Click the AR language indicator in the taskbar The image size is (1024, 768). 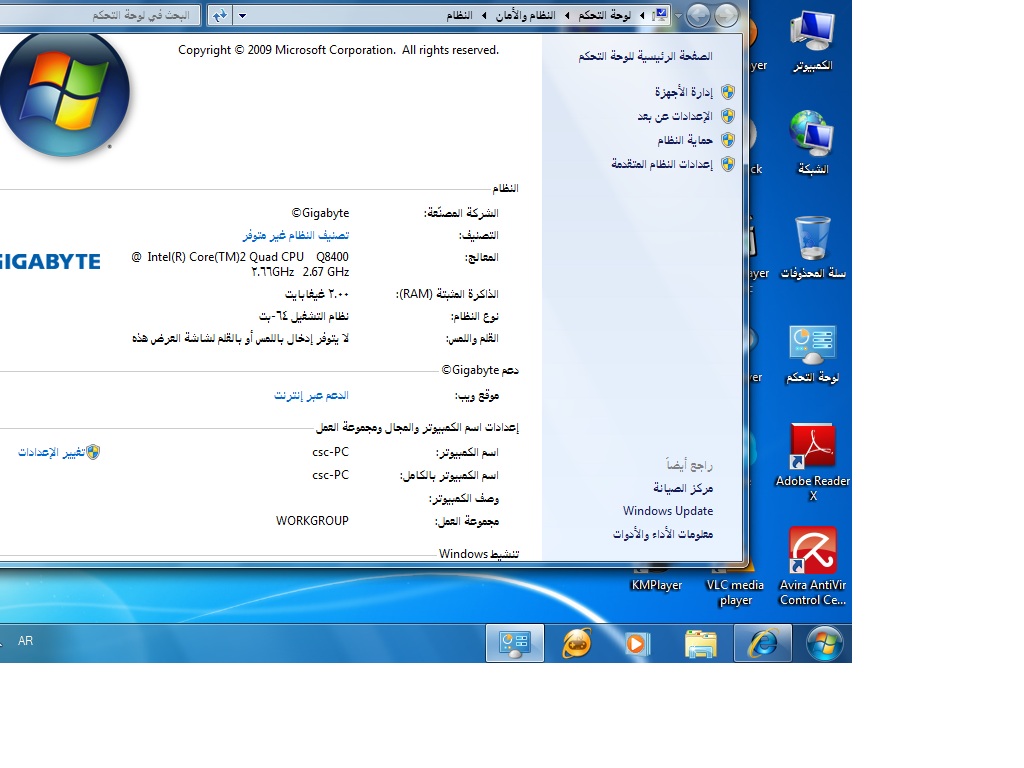(25, 641)
